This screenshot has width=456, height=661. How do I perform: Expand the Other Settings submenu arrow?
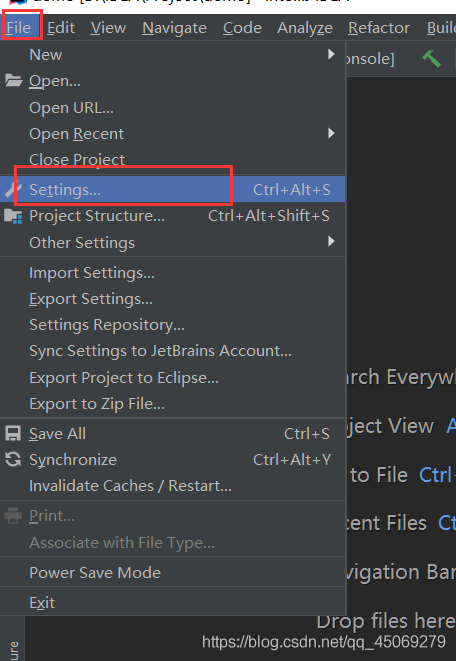331,241
